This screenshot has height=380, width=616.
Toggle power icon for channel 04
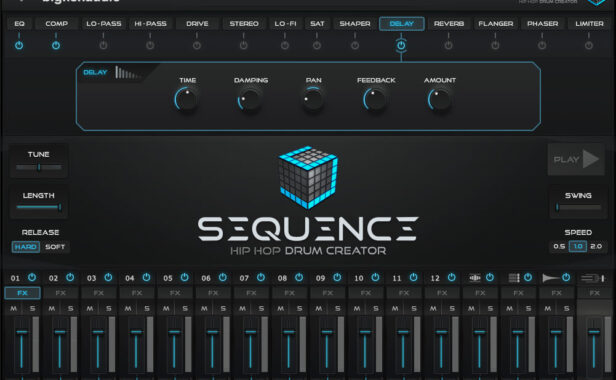(146, 277)
